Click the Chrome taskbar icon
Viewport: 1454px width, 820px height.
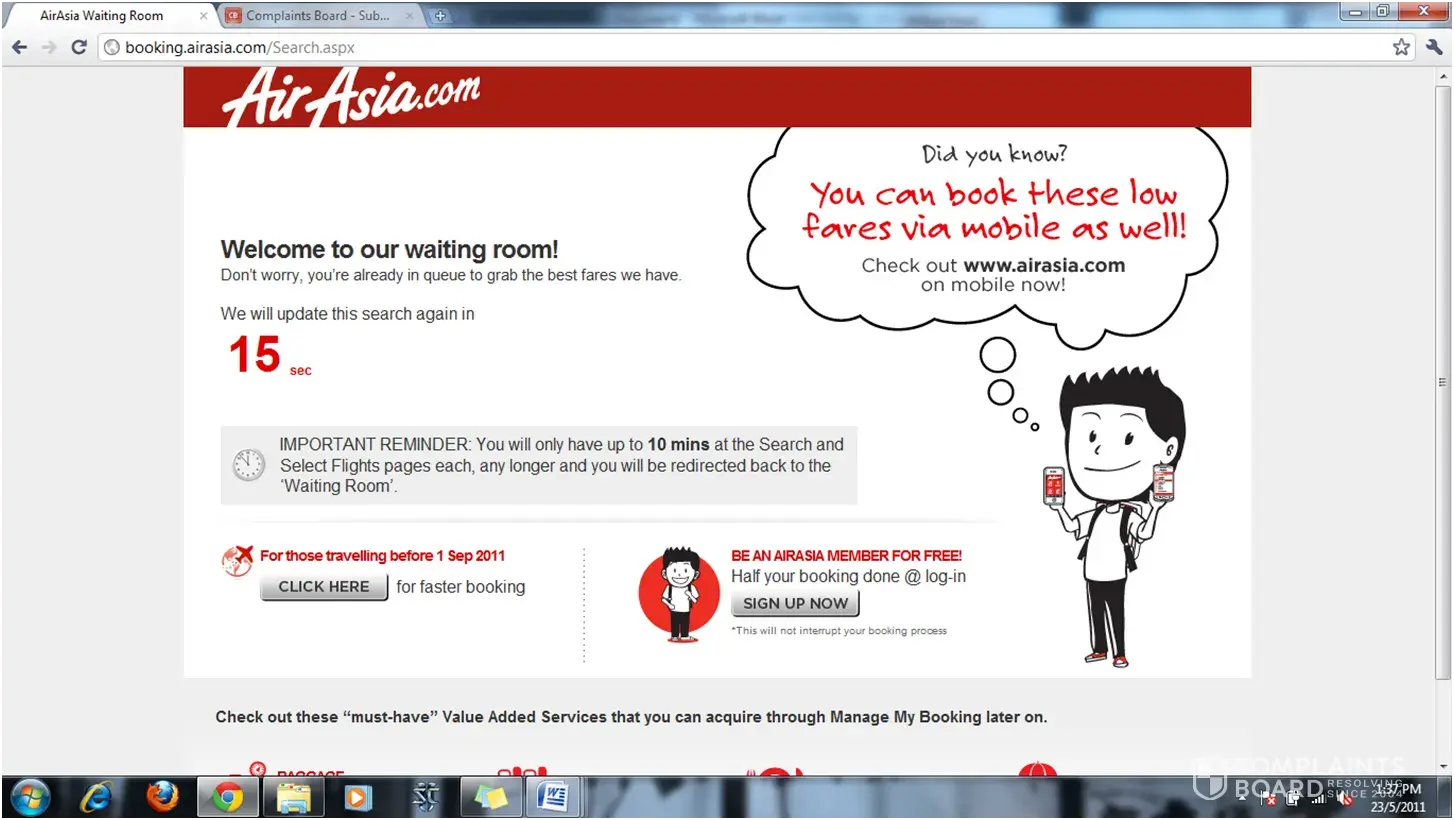[228, 797]
